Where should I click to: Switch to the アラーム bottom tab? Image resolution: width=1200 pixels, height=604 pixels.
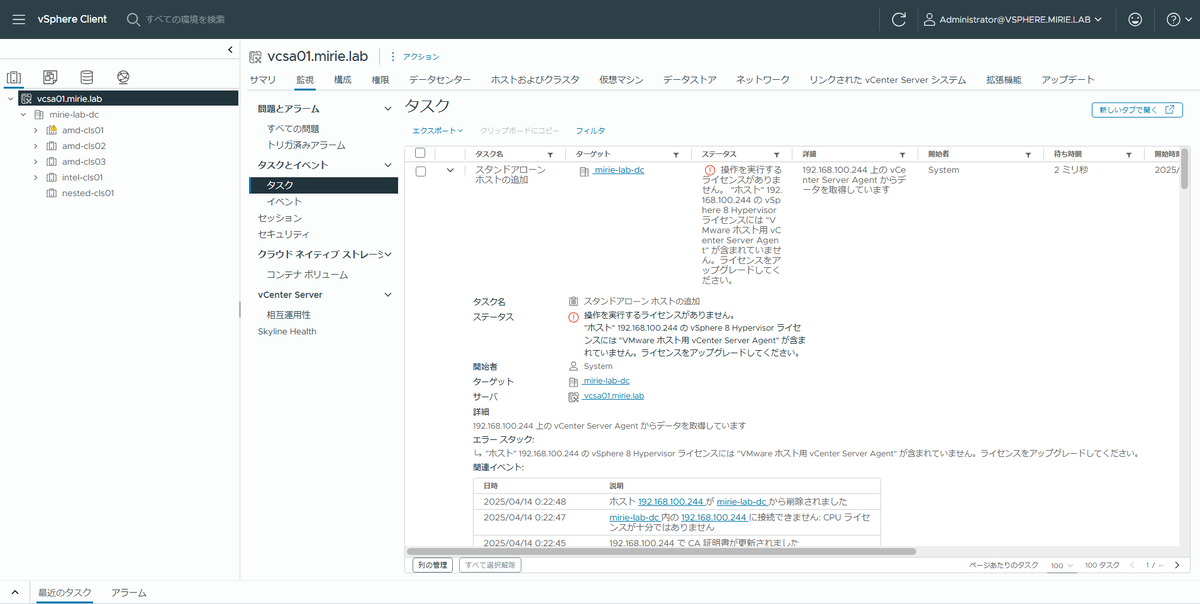(x=129, y=593)
